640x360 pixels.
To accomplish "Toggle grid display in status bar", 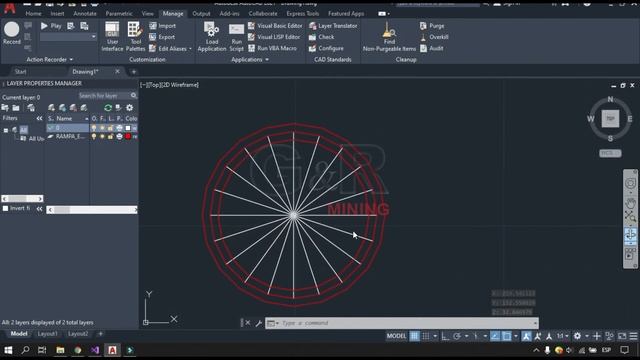I will (414, 336).
